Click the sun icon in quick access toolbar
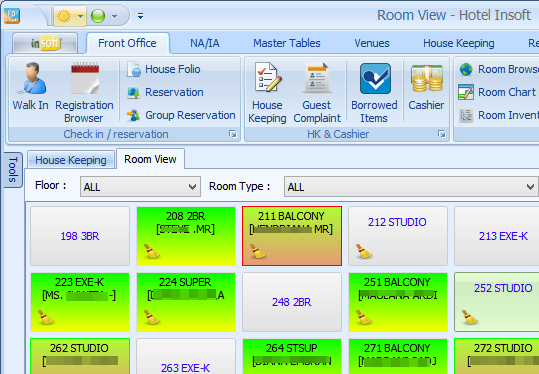The image size is (539, 374). 64,16
